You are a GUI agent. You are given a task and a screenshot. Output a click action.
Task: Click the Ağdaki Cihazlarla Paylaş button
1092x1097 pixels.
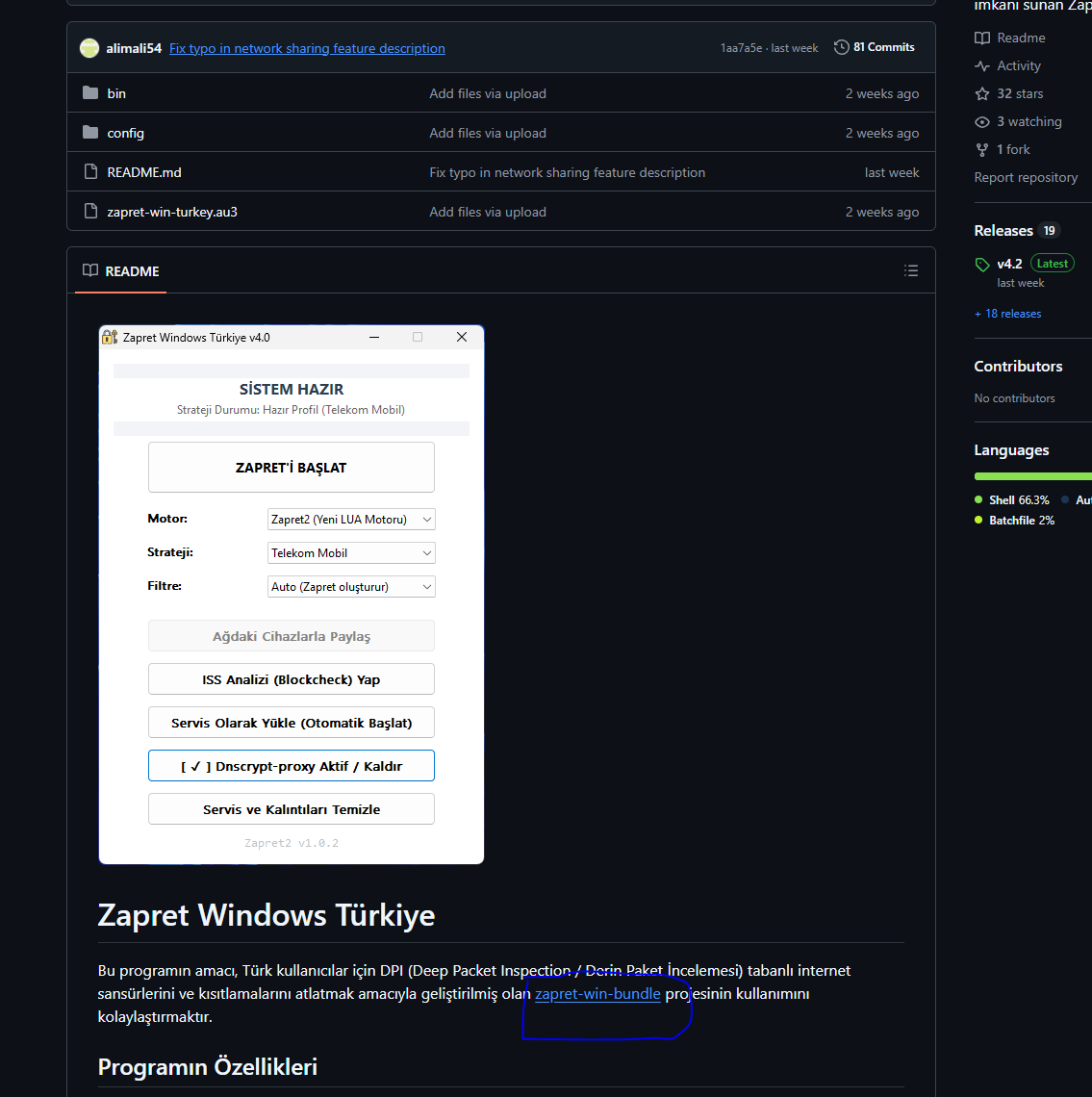291,636
